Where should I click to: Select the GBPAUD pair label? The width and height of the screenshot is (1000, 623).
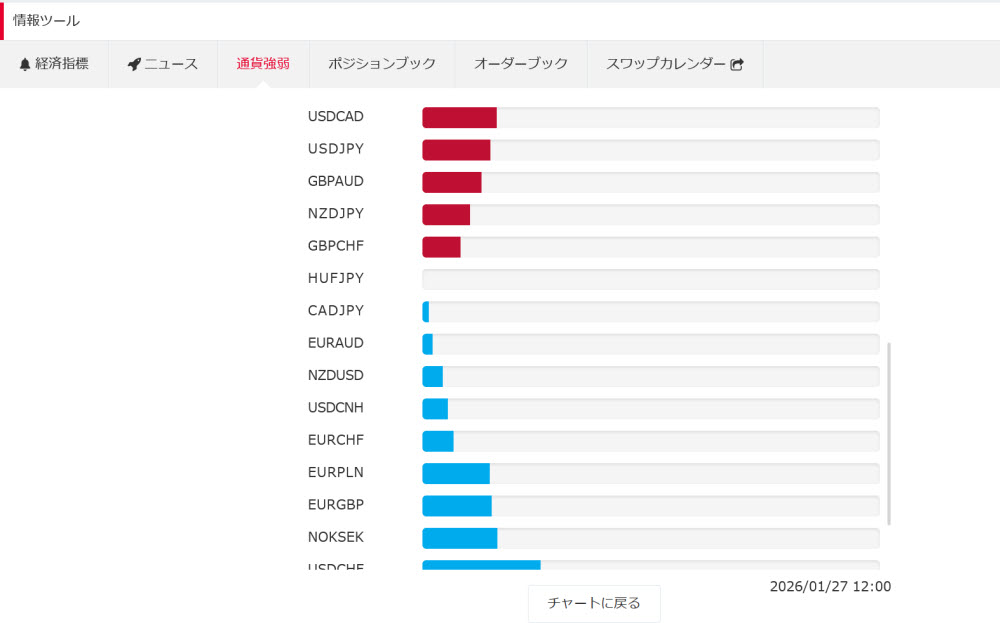[336, 181]
